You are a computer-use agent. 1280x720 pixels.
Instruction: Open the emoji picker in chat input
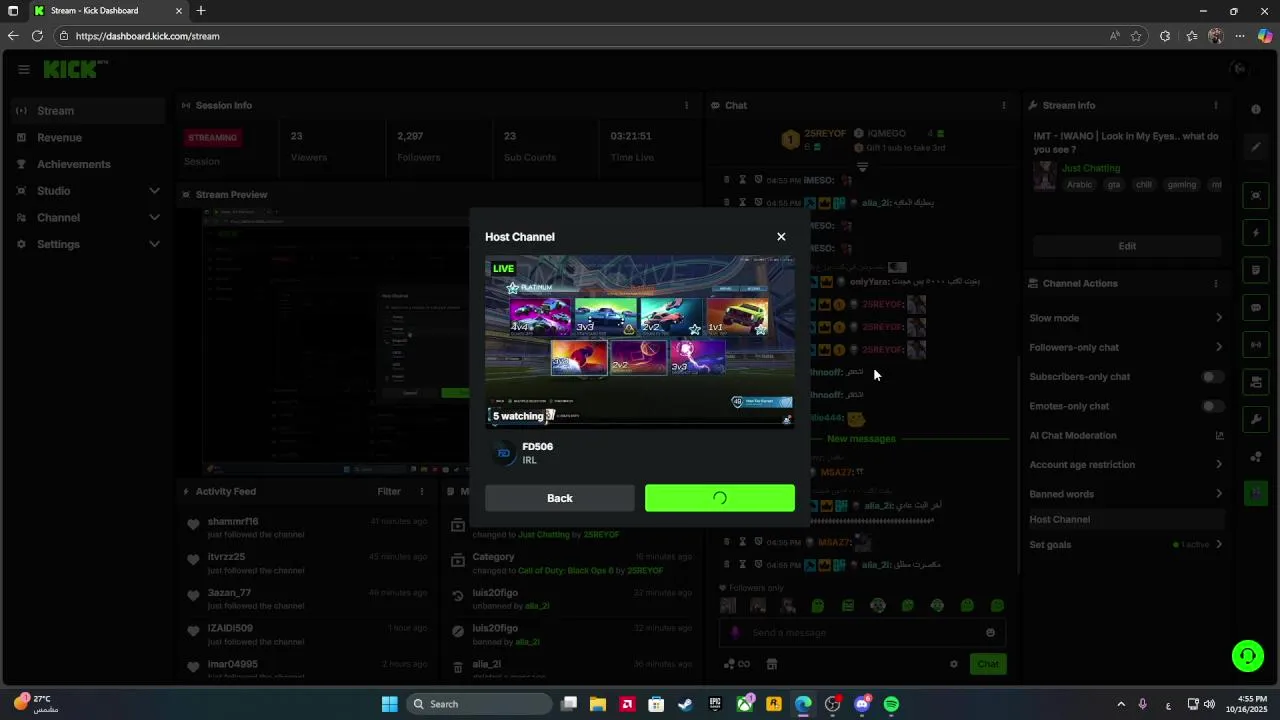pyautogui.click(x=991, y=632)
